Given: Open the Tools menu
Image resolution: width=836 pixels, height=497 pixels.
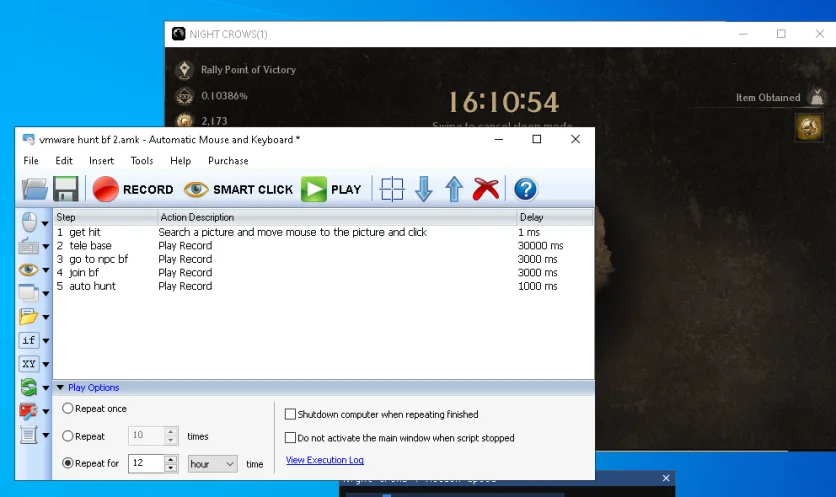Looking at the screenshot, I should [x=142, y=161].
